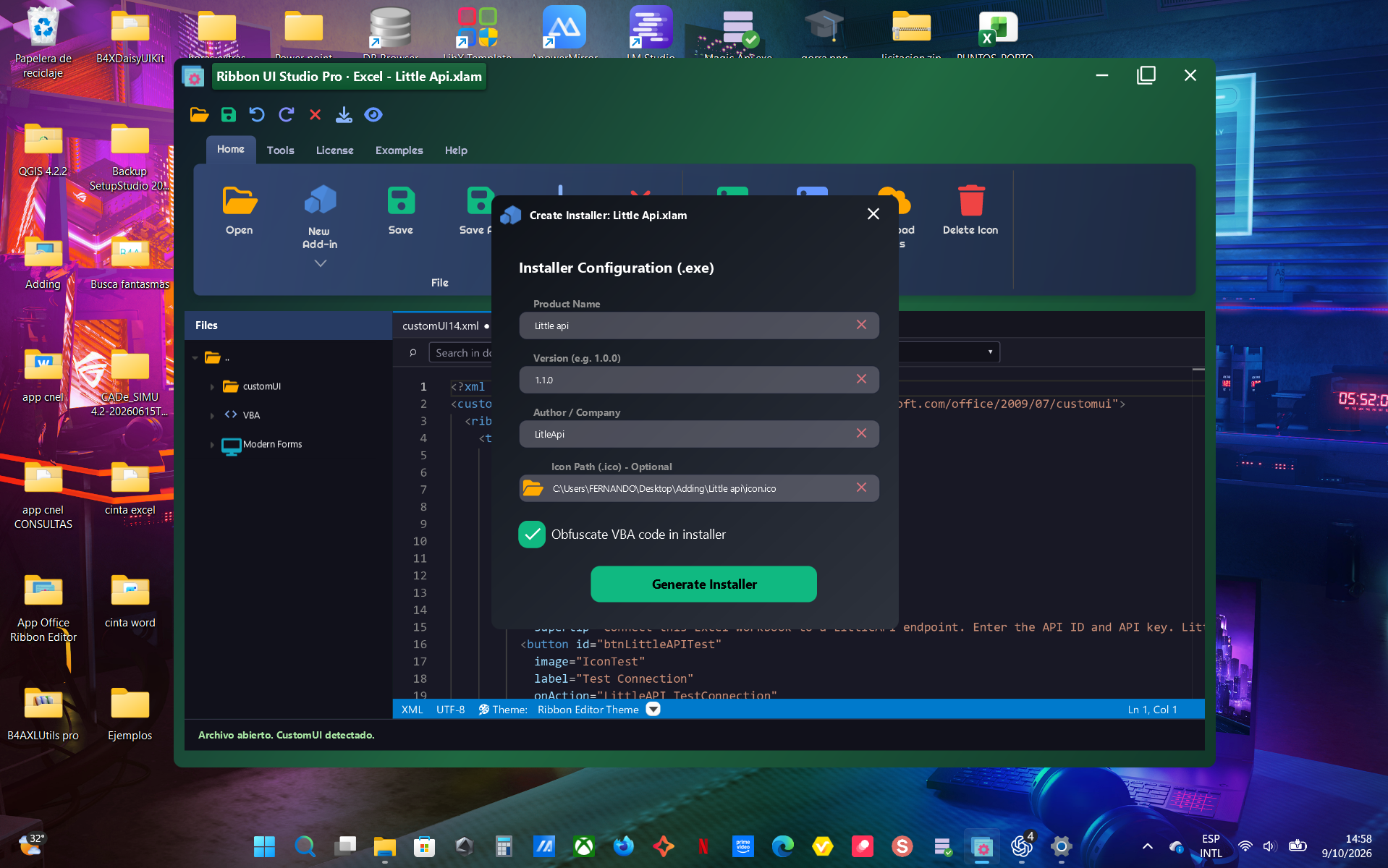The height and width of the screenshot is (868, 1388).
Task: Click the Ln 1, Col 1 status entry
Action: pyautogui.click(x=1152, y=710)
